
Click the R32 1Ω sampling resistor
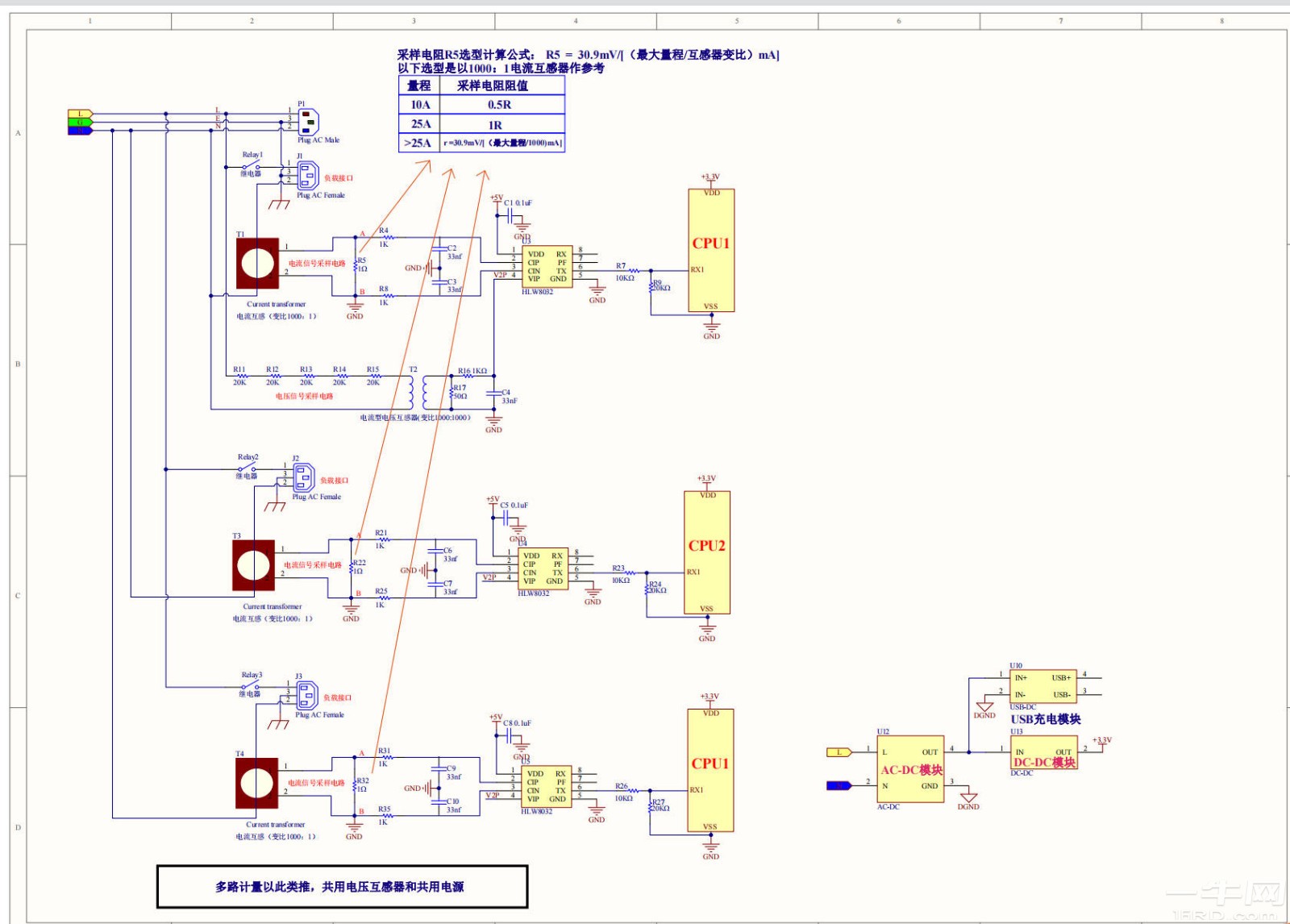[355, 786]
